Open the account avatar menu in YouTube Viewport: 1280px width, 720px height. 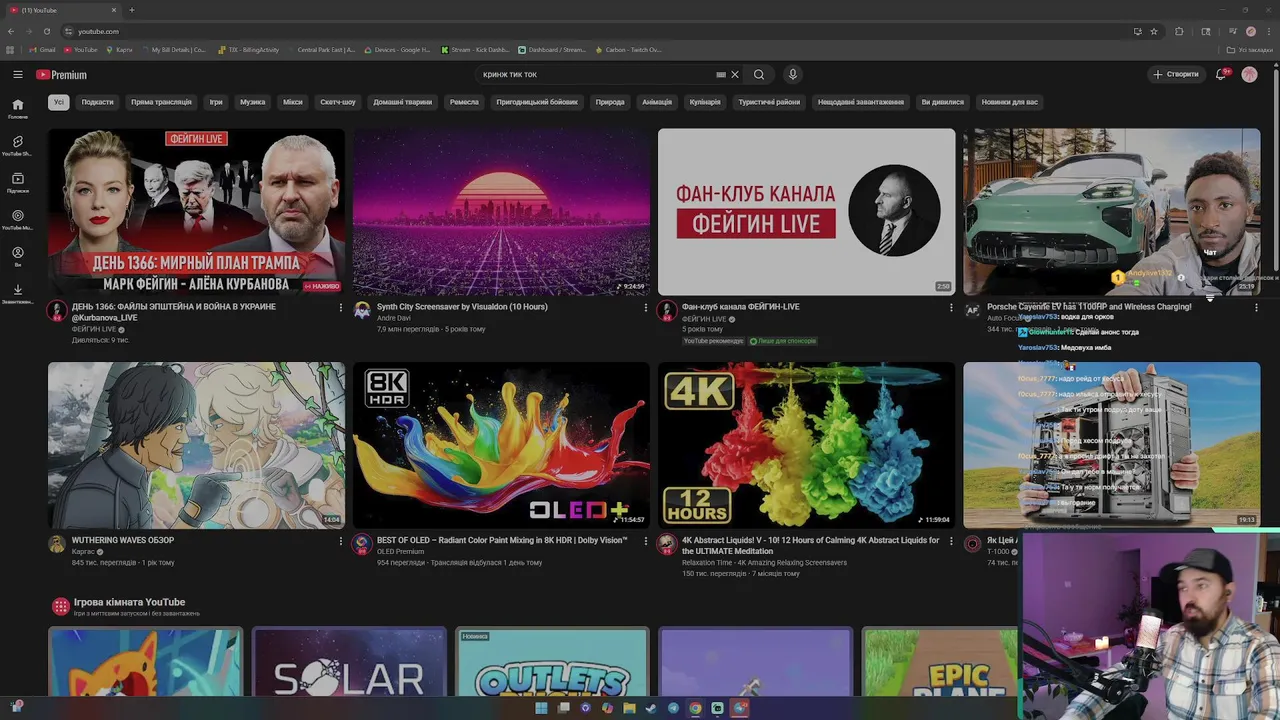point(1250,74)
